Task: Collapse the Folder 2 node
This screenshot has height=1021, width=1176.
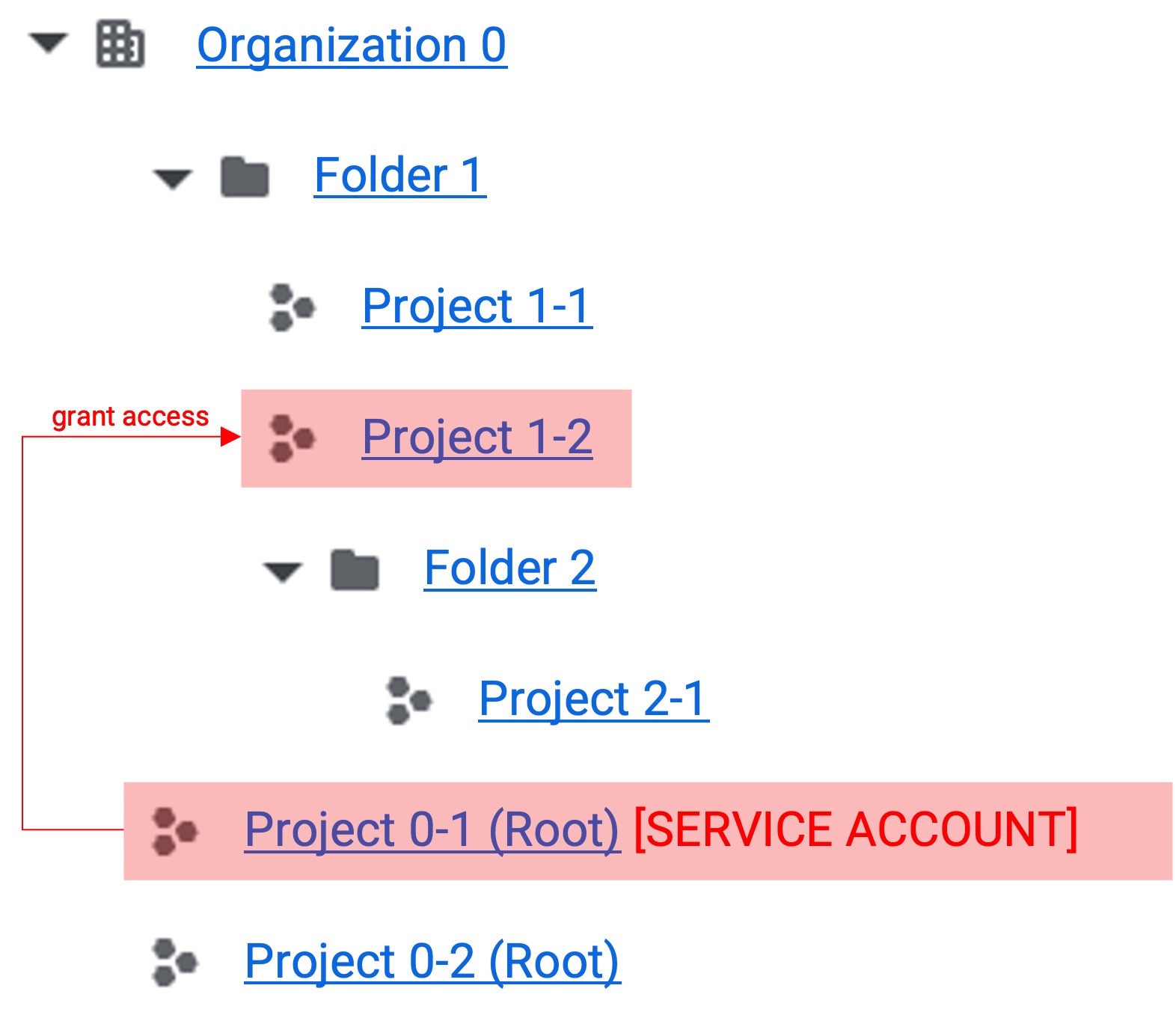Action: (283, 572)
